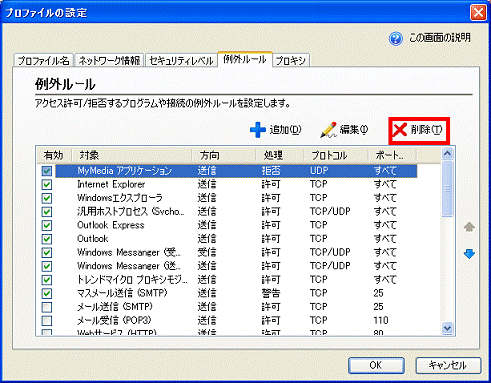Click the pencil 編集 icon
Image resolution: width=491 pixels, height=383 pixels.
point(328,130)
